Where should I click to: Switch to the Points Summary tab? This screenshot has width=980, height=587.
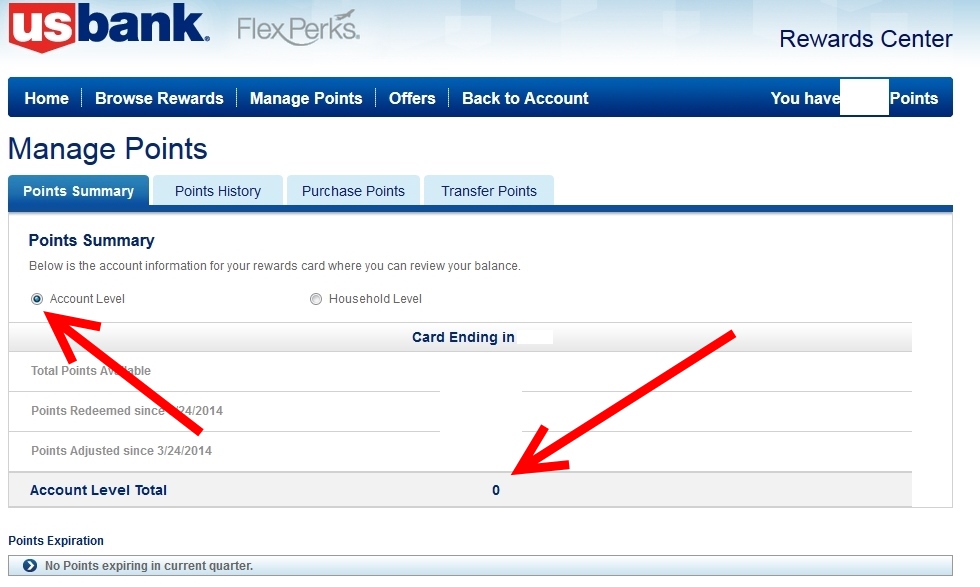point(78,191)
